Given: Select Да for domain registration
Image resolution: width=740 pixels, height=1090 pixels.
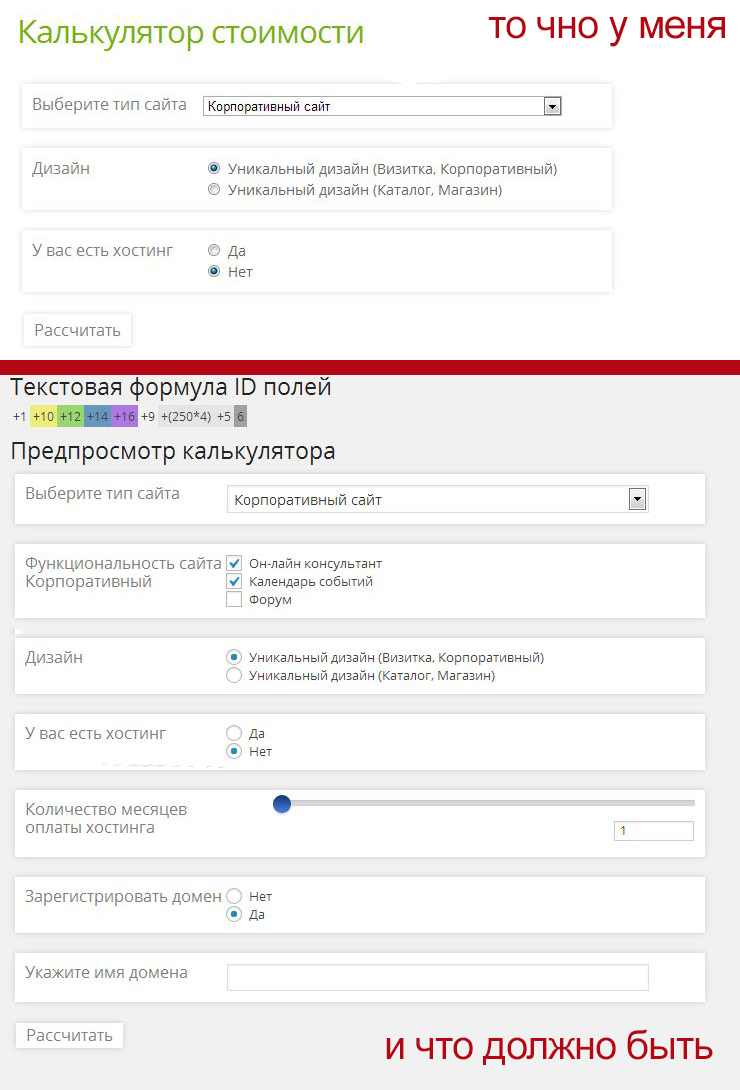Looking at the screenshot, I should [234, 914].
